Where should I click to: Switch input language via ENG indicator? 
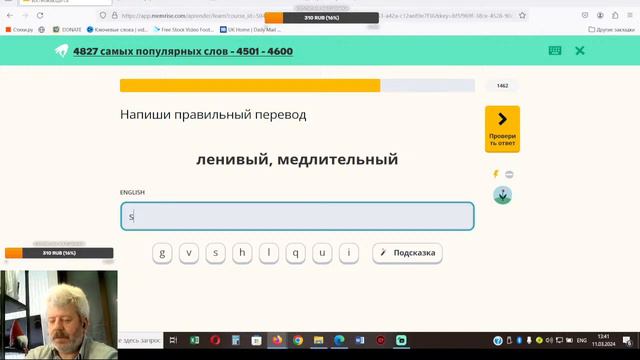tap(582, 340)
